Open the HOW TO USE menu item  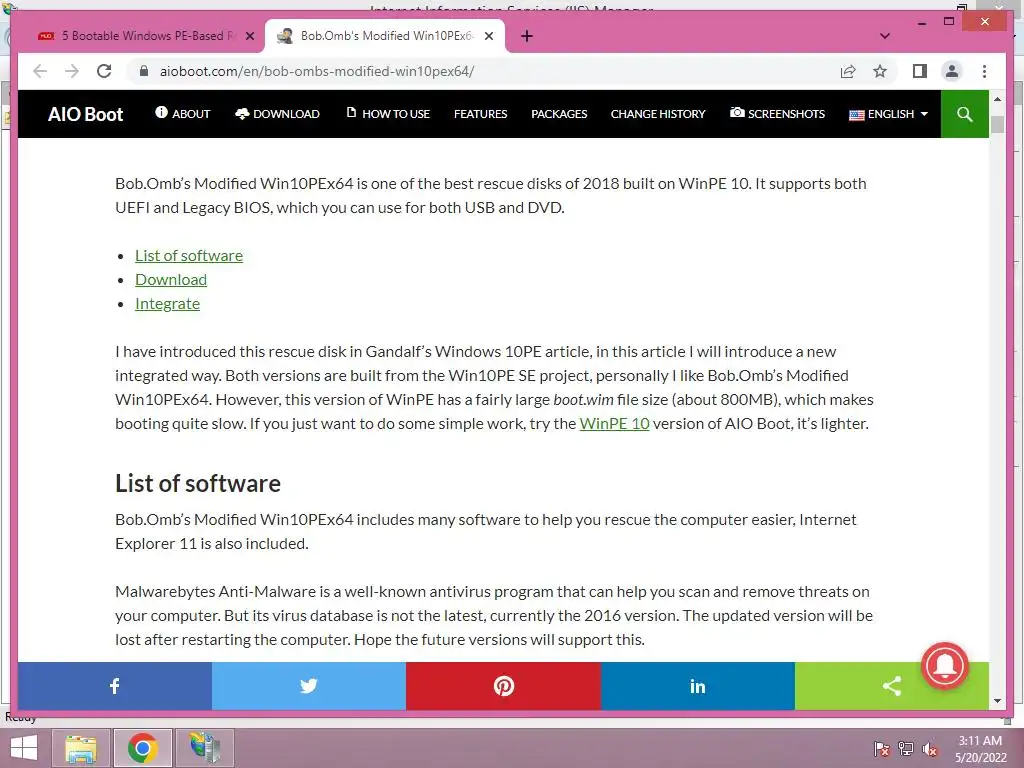388,114
